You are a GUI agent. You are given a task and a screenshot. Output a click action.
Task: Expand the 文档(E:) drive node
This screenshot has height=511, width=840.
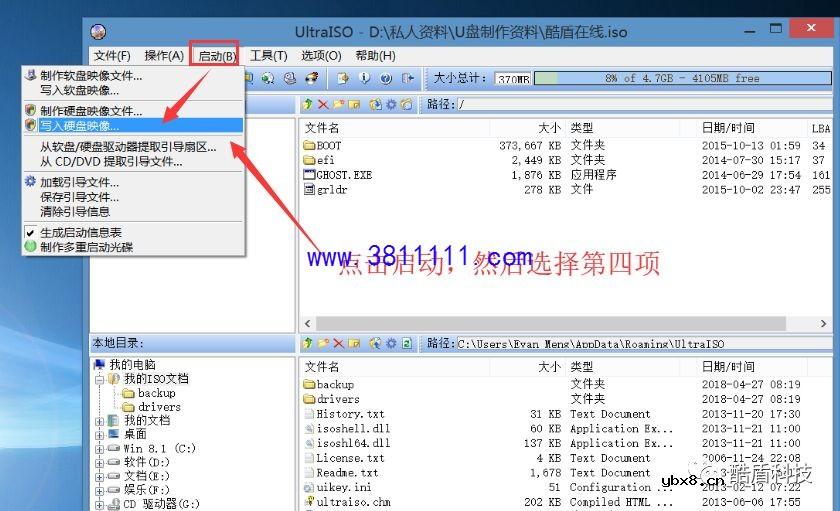(99, 477)
